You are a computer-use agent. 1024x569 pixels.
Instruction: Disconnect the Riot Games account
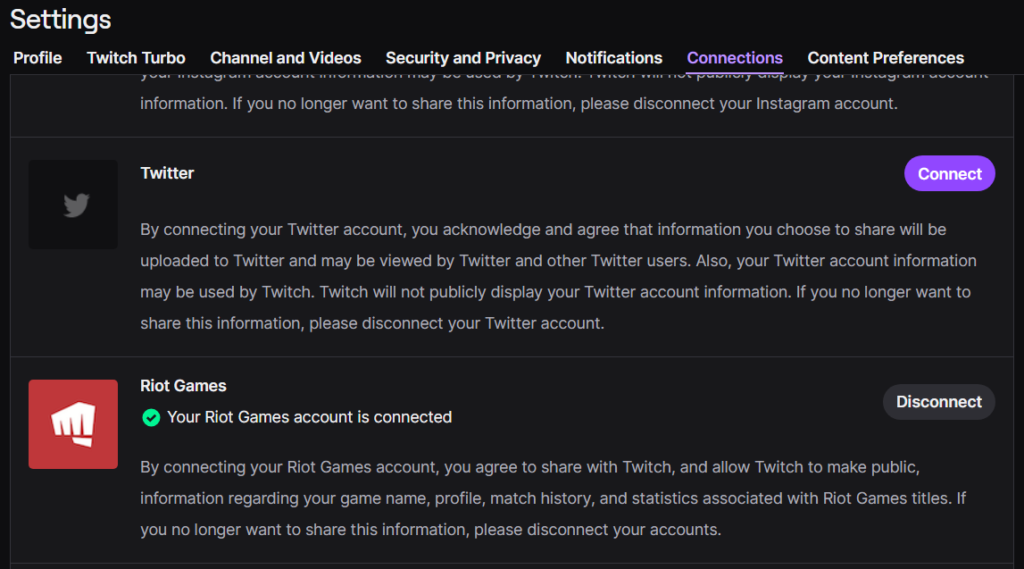coord(938,402)
